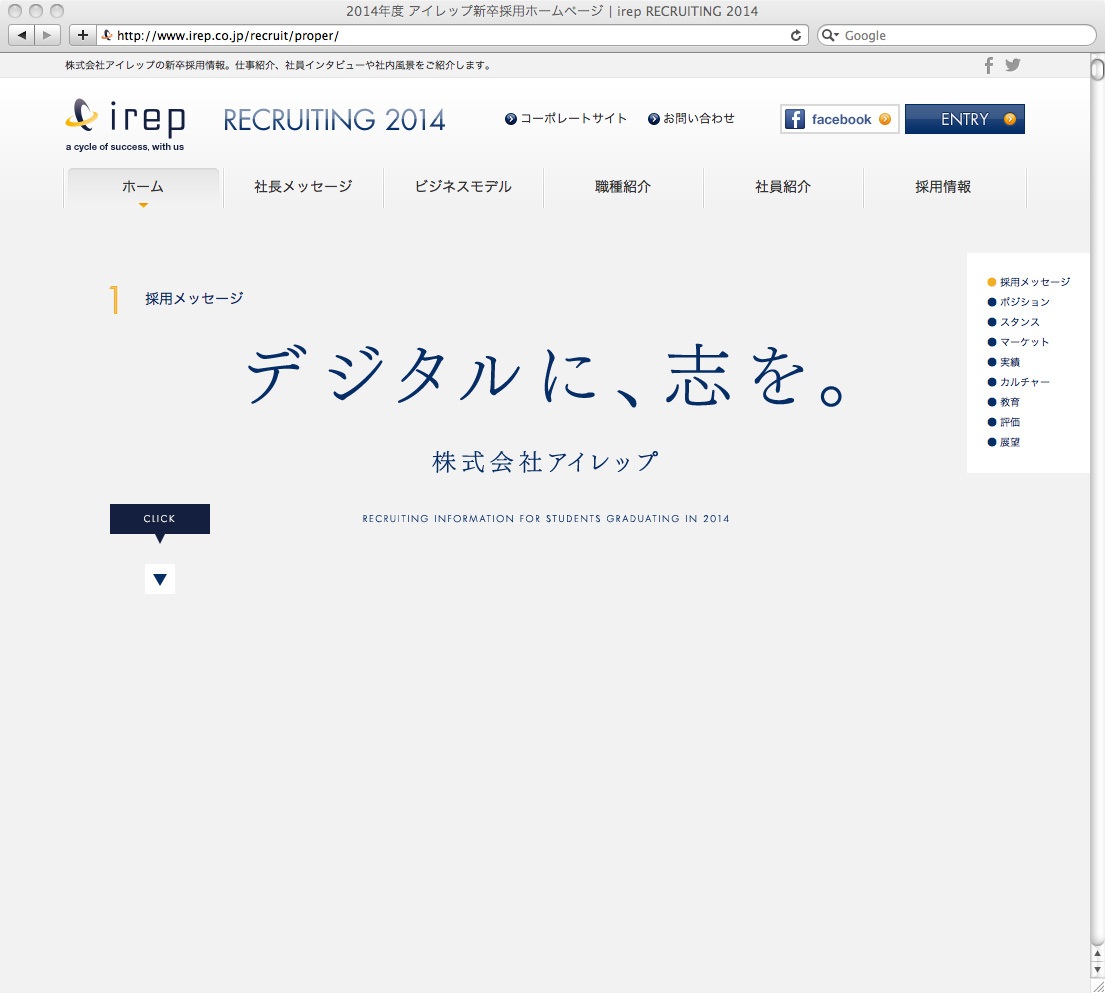This screenshot has width=1105, height=993.
Task: Click the 株式会社アイレップ company name text
Action: tap(545, 462)
